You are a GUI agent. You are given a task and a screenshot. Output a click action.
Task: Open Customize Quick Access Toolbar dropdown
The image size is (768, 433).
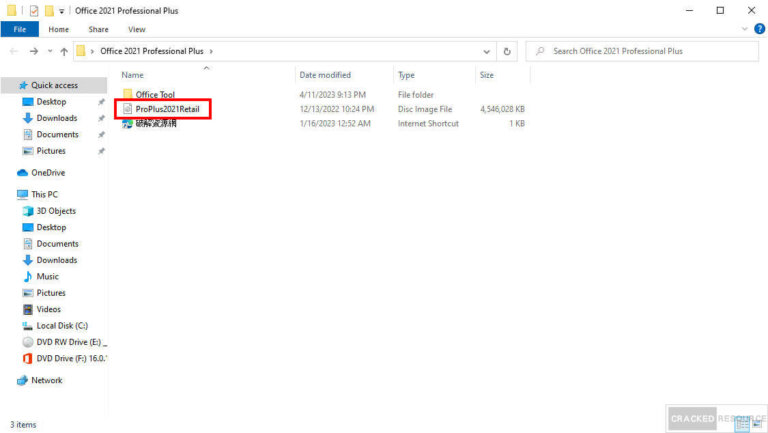(x=61, y=10)
